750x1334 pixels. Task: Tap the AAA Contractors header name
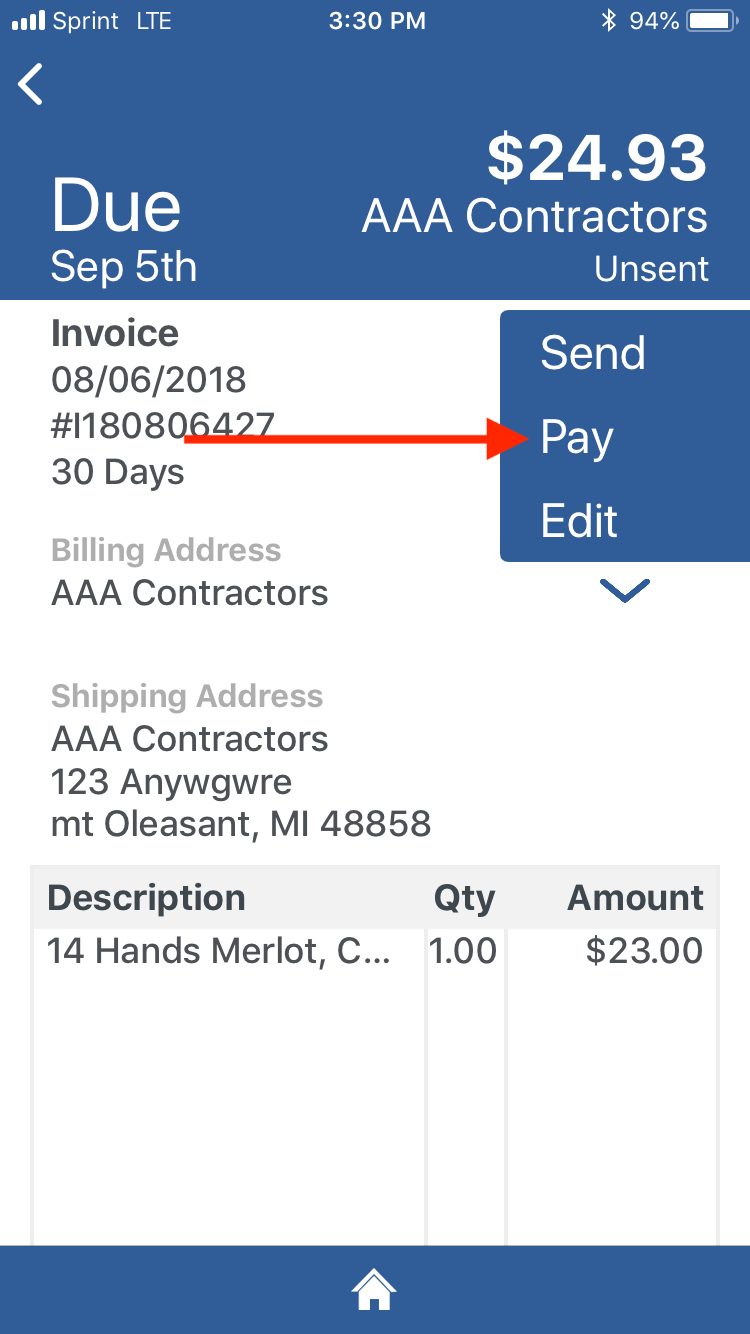pyautogui.click(x=534, y=216)
